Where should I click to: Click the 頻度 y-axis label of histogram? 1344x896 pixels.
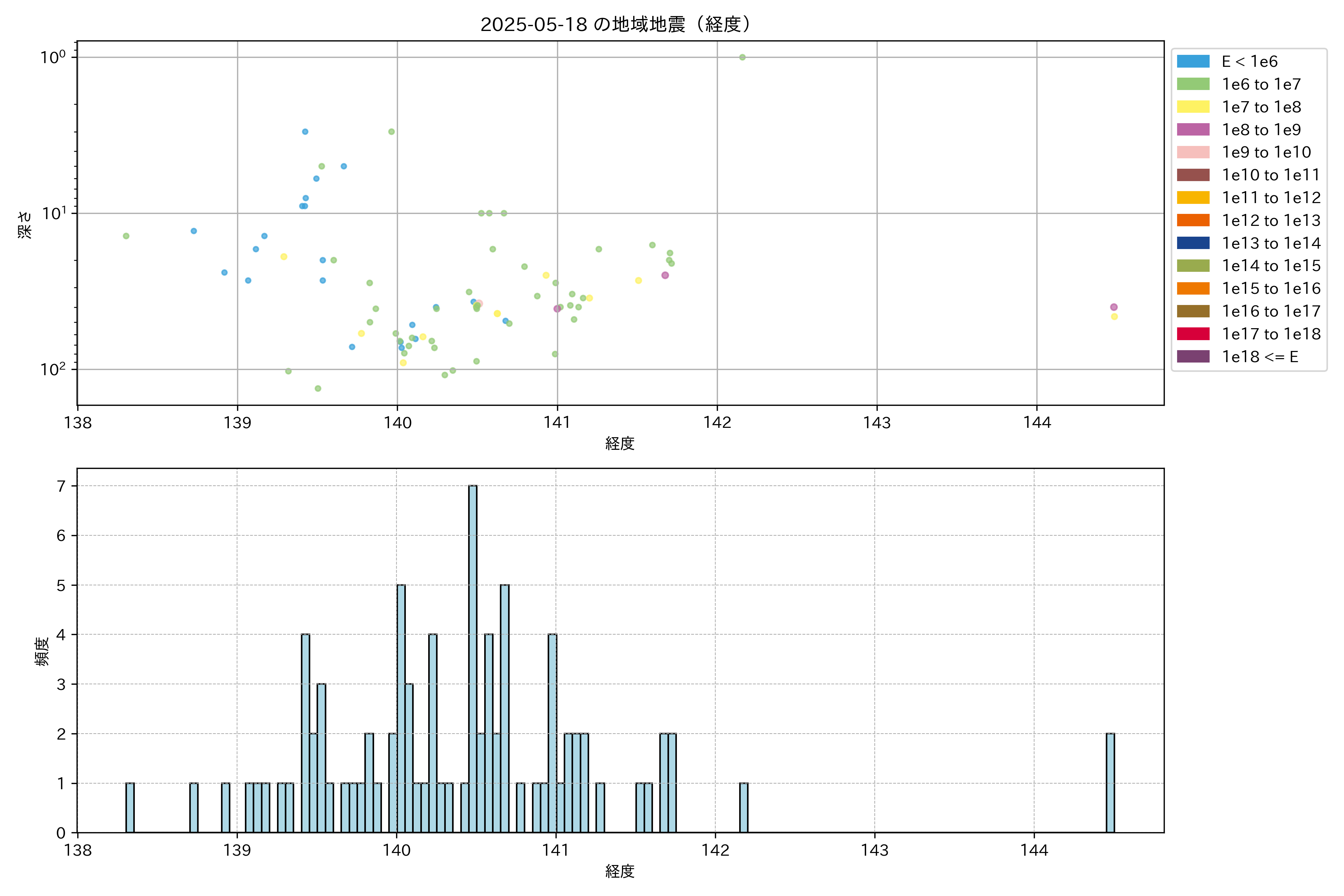tap(42, 651)
